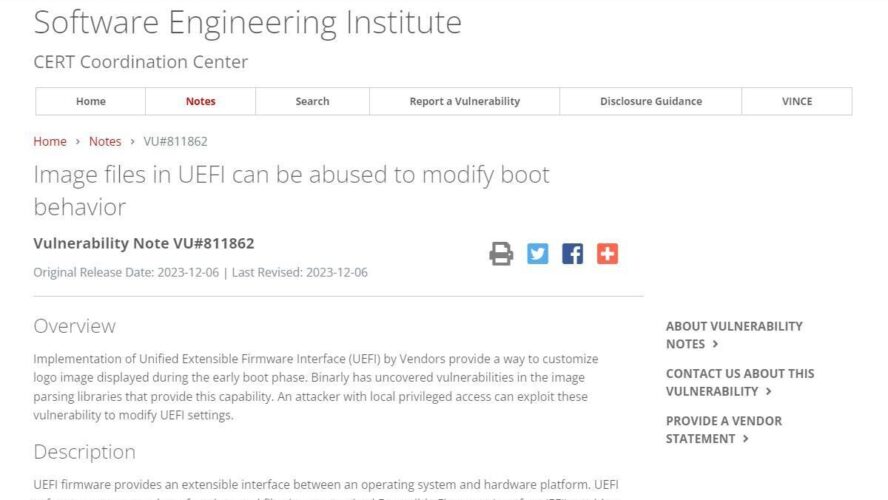The image size is (888, 500).
Task: Click the chevron after Vendor Statement
Action: tap(745, 439)
